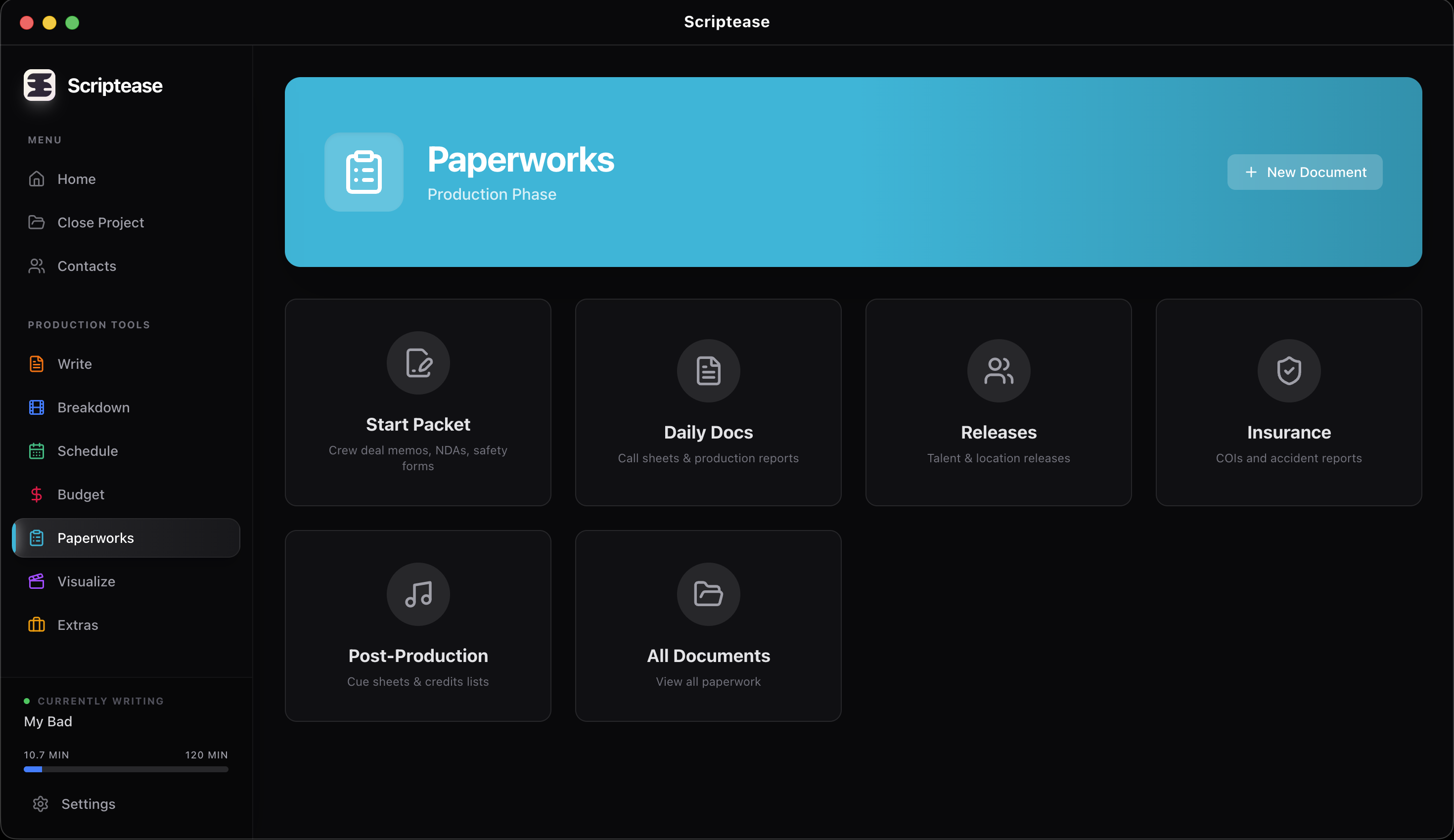1454x840 pixels.
Task: Click the Paperworks clipboard icon in the banner
Action: coord(363,172)
